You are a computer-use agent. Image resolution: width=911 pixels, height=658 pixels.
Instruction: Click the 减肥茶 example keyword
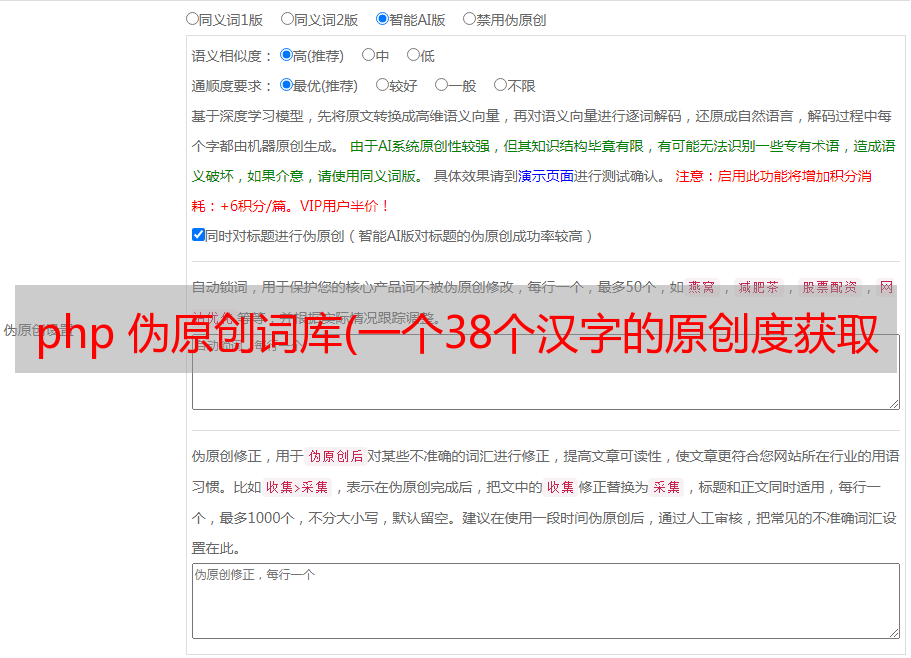pyautogui.click(x=758, y=287)
